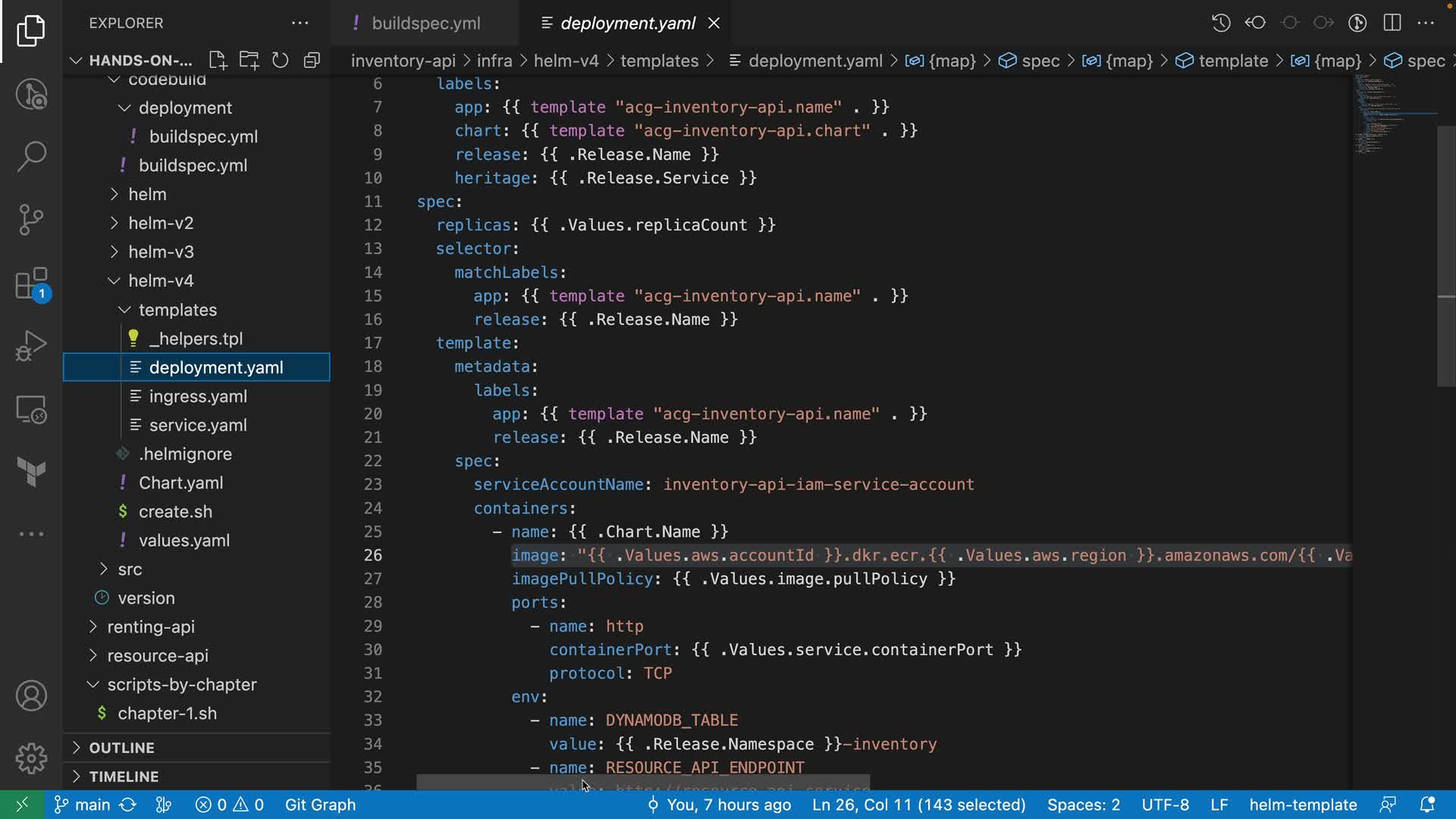
Task: Click the main branch indicator
Action: point(83,805)
